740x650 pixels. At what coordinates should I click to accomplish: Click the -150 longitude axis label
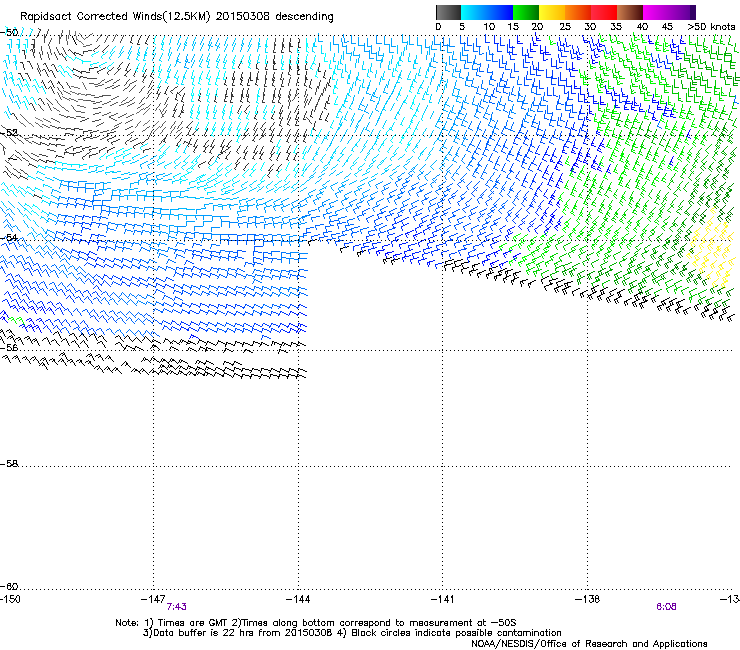[10, 599]
